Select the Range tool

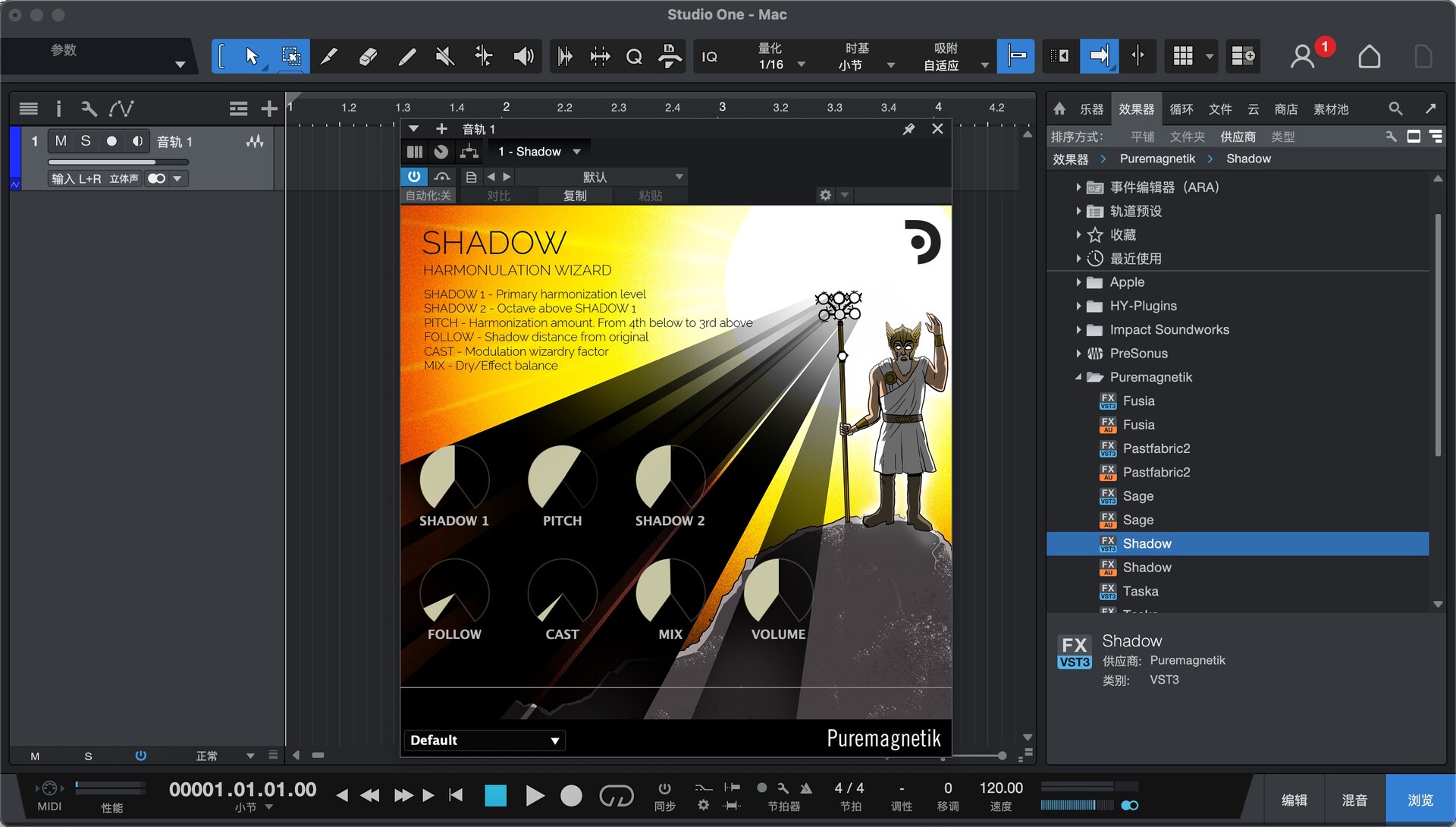click(290, 56)
